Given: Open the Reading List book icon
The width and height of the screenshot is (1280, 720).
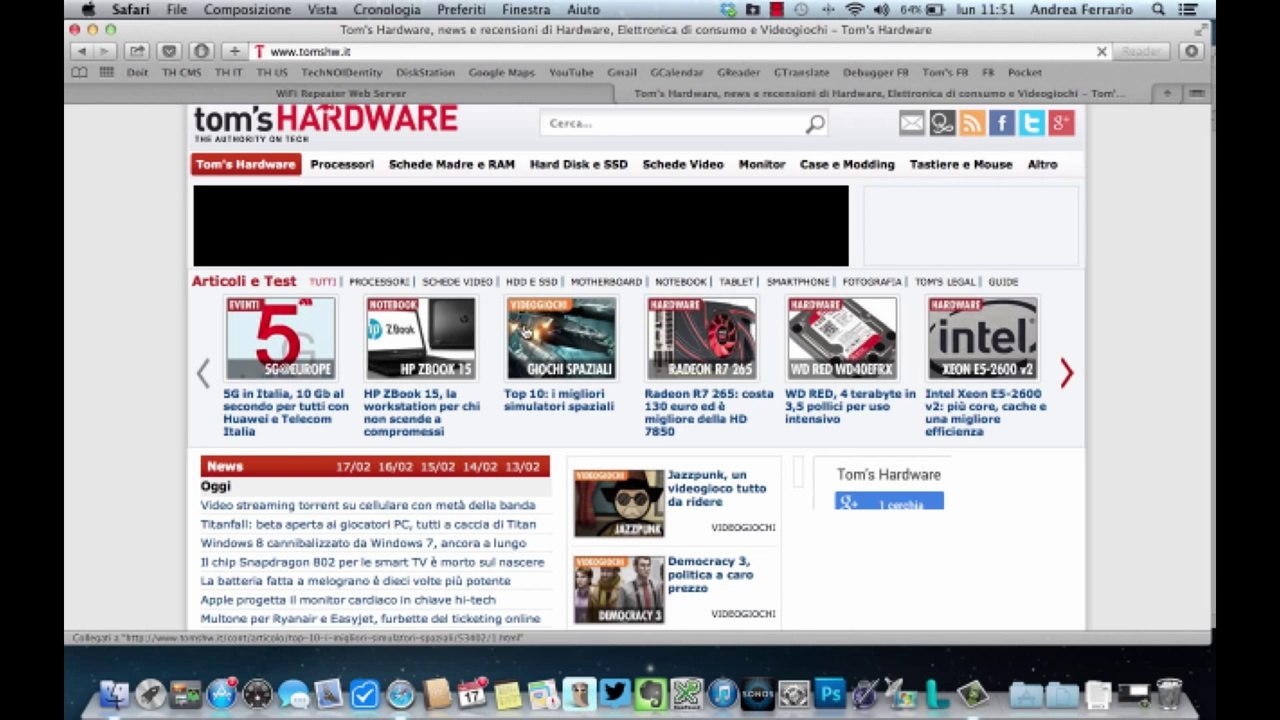Looking at the screenshot, I should pyautogui.click(x=80, y=72).
